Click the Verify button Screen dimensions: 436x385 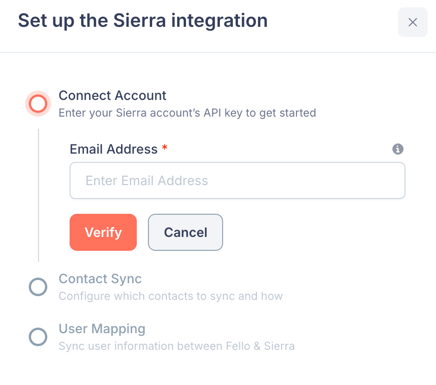[103, 232]
